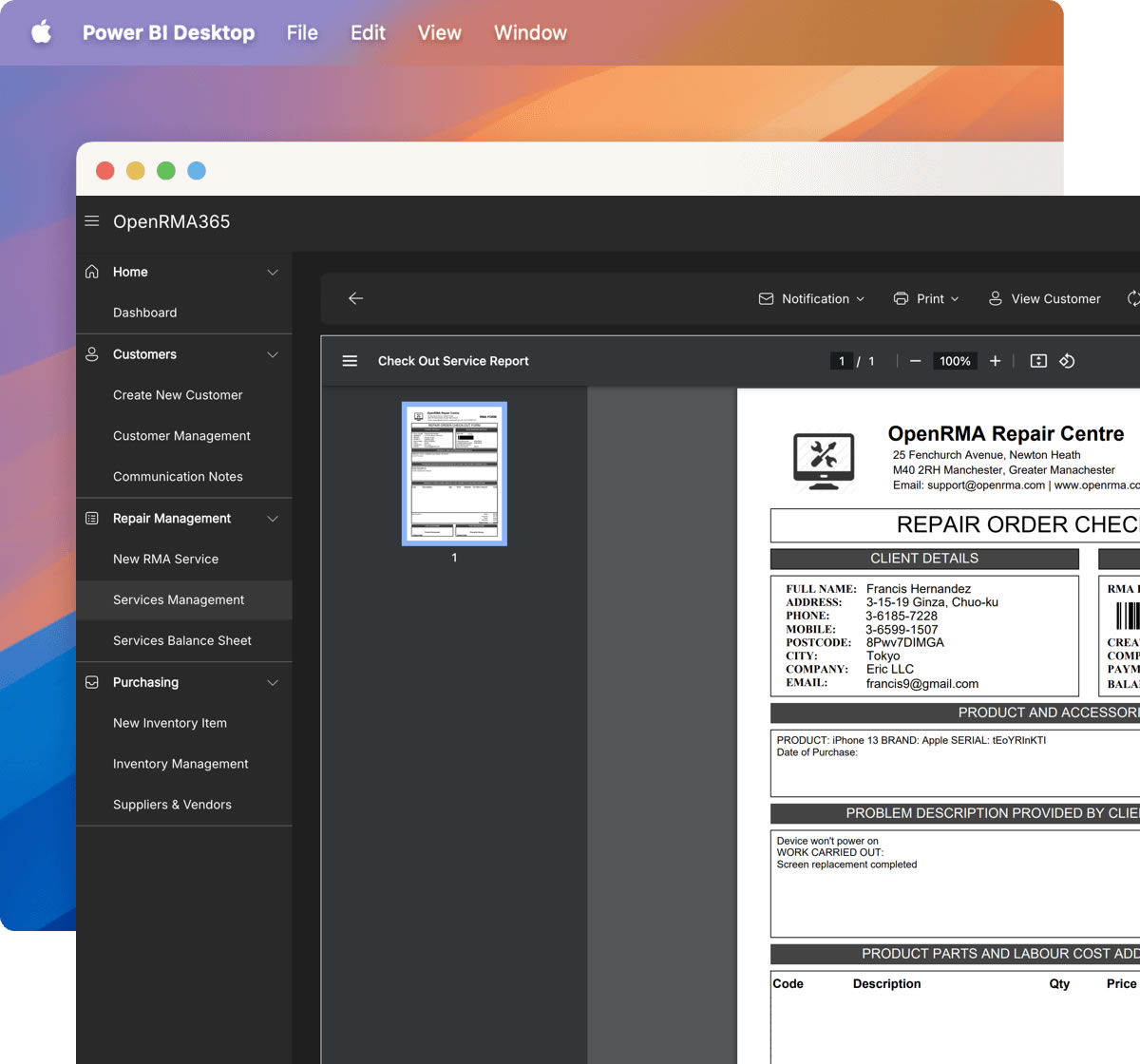Click the View Customer button
Screen dimensions: 1140x1064
[1044, 298]
